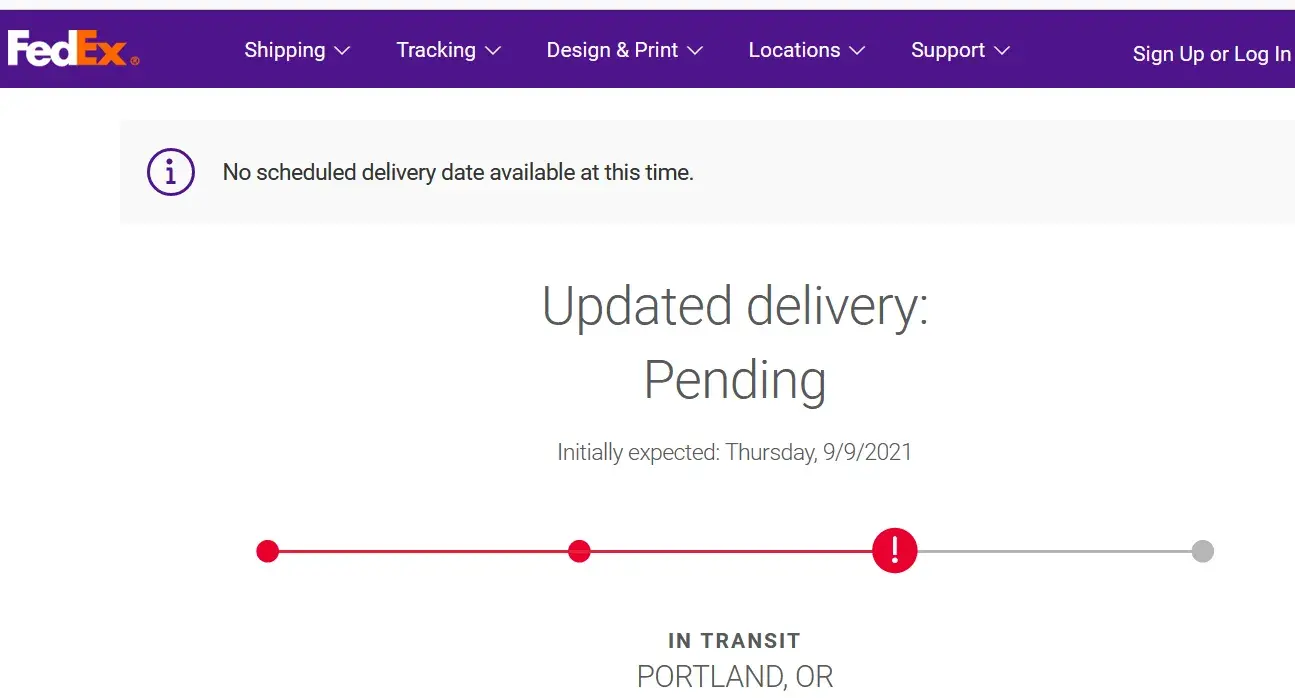Click the first red progress dot
This screenshot has height=698, width=1295.
pos(267,551)
